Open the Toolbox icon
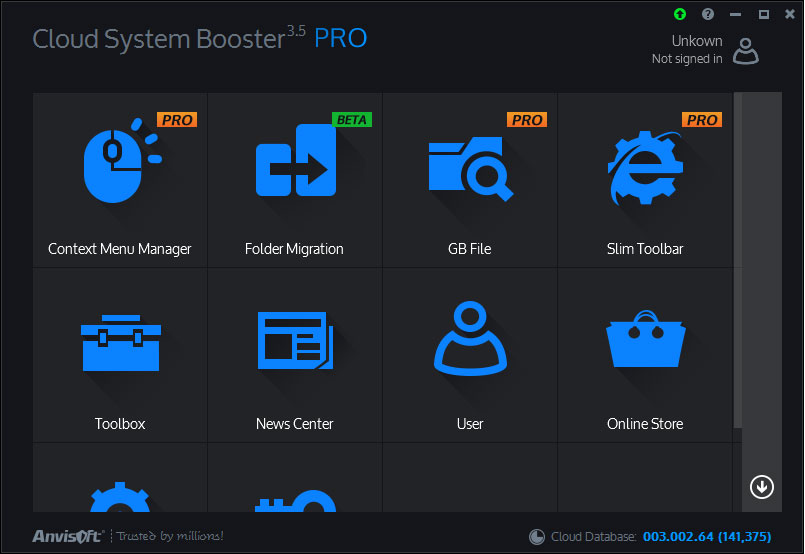 tap(121, 342)
